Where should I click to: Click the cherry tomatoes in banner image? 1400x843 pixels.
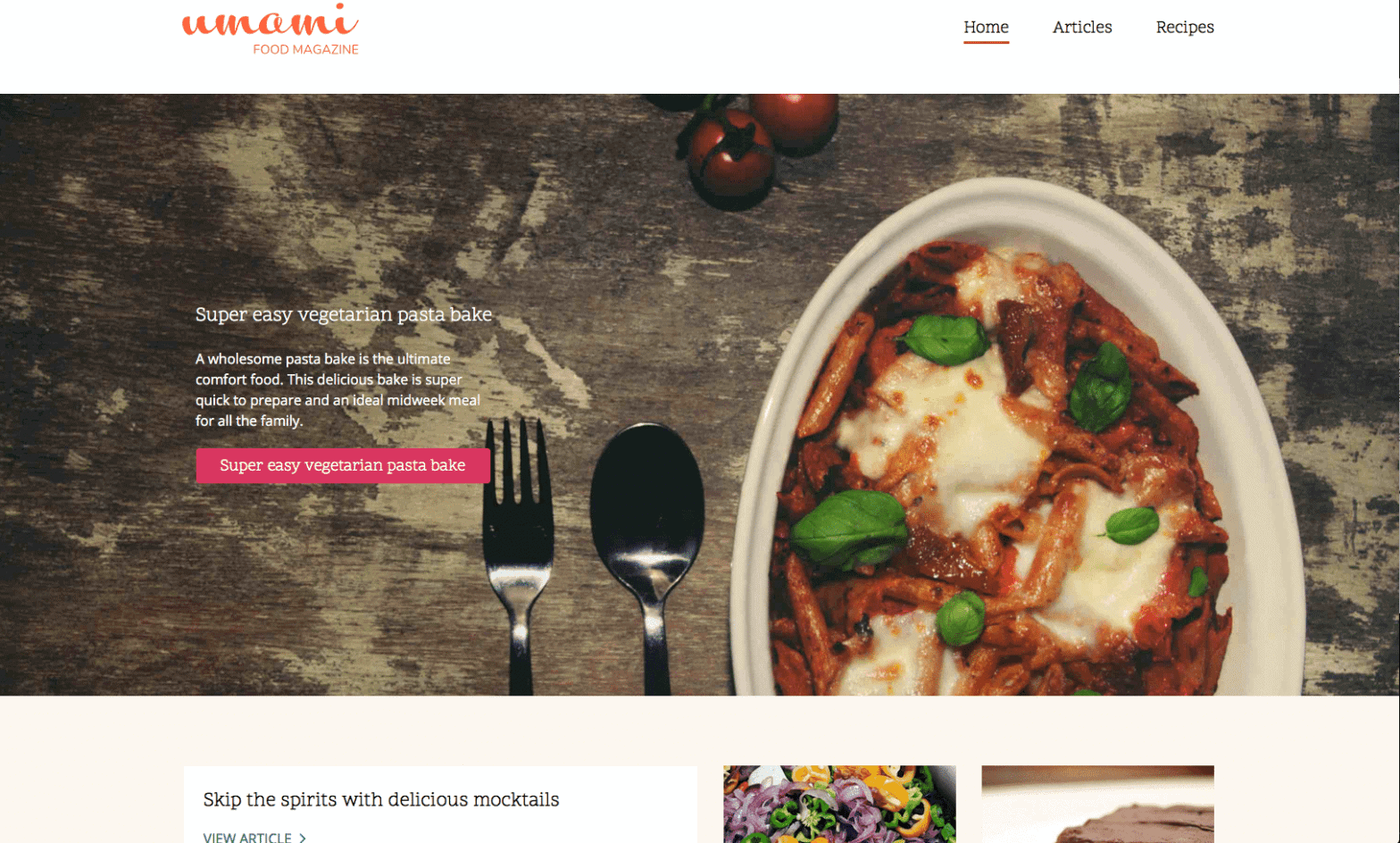(x=759, y=143)
